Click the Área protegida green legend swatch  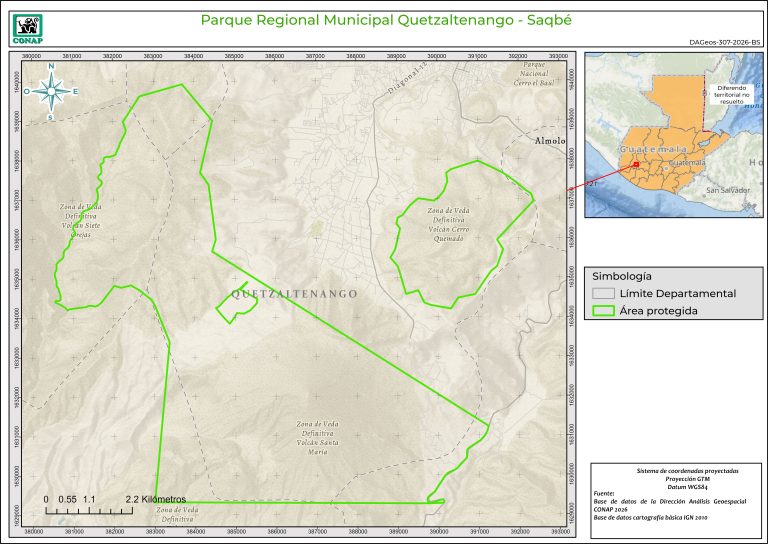tap(602, 311)
